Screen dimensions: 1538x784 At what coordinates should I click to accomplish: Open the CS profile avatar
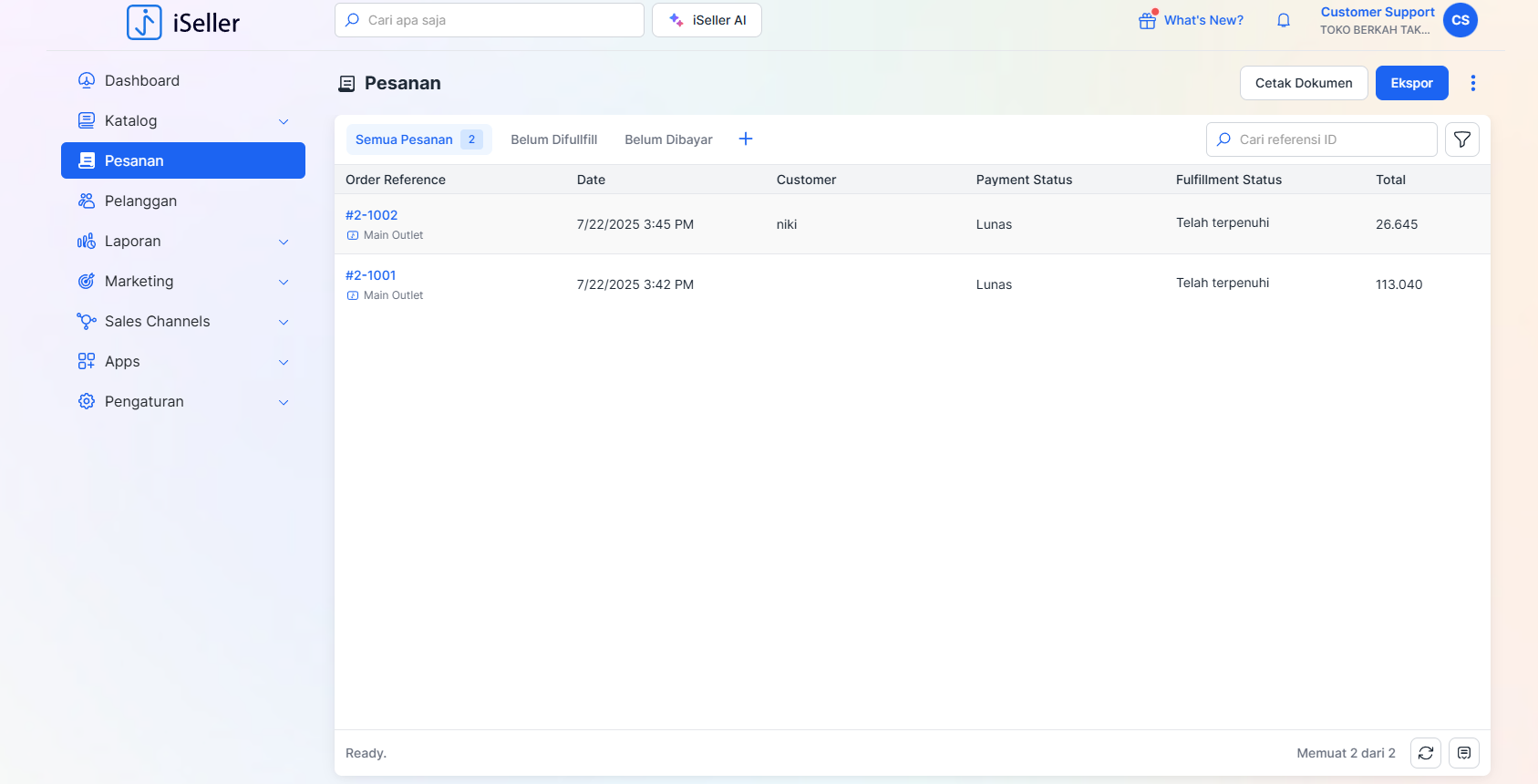click(x=1460, y=20)
